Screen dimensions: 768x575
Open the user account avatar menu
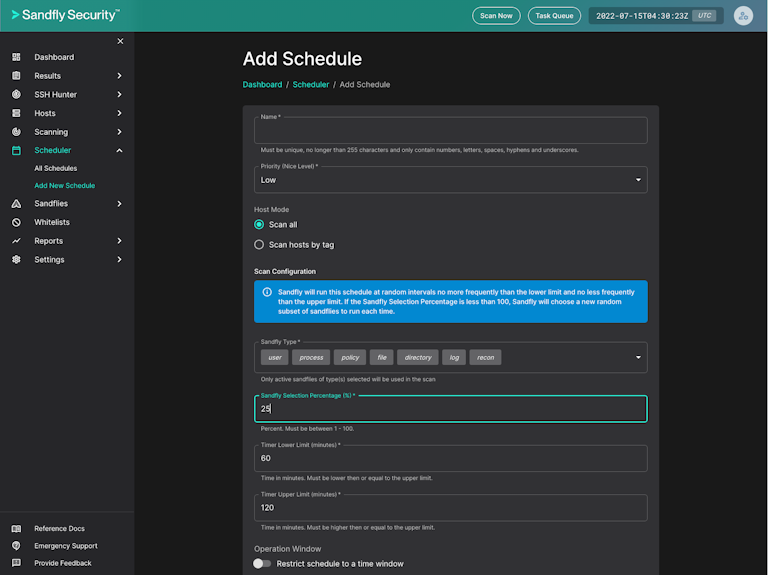(x=743, y=16)
